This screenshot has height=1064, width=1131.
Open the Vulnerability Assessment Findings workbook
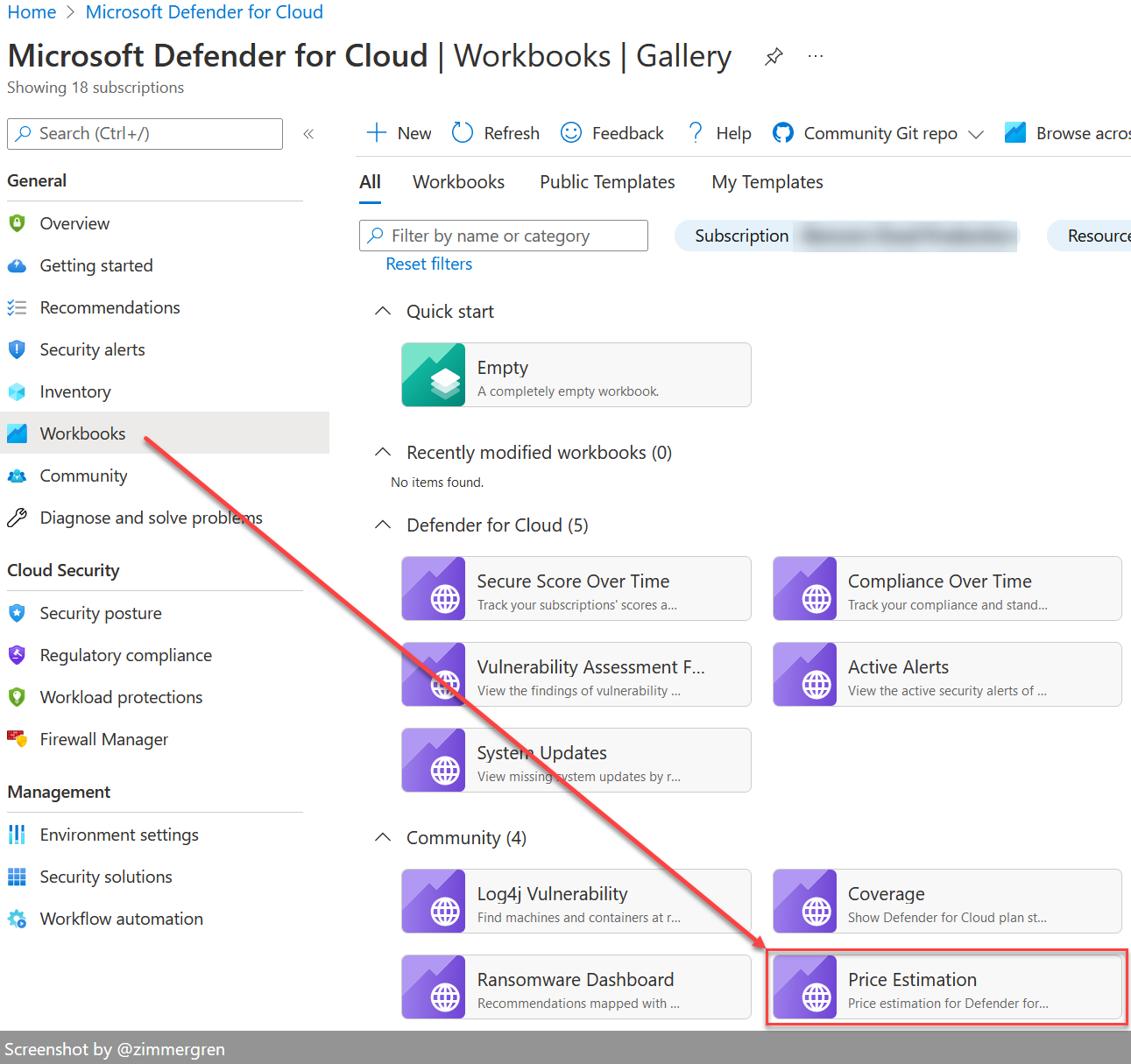[x=576, y=674]
